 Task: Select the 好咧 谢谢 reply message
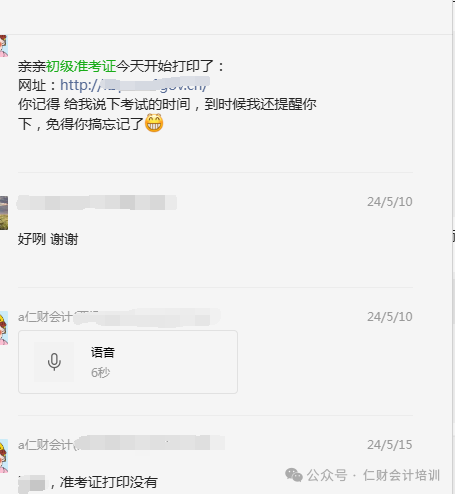tap(48, 239)
